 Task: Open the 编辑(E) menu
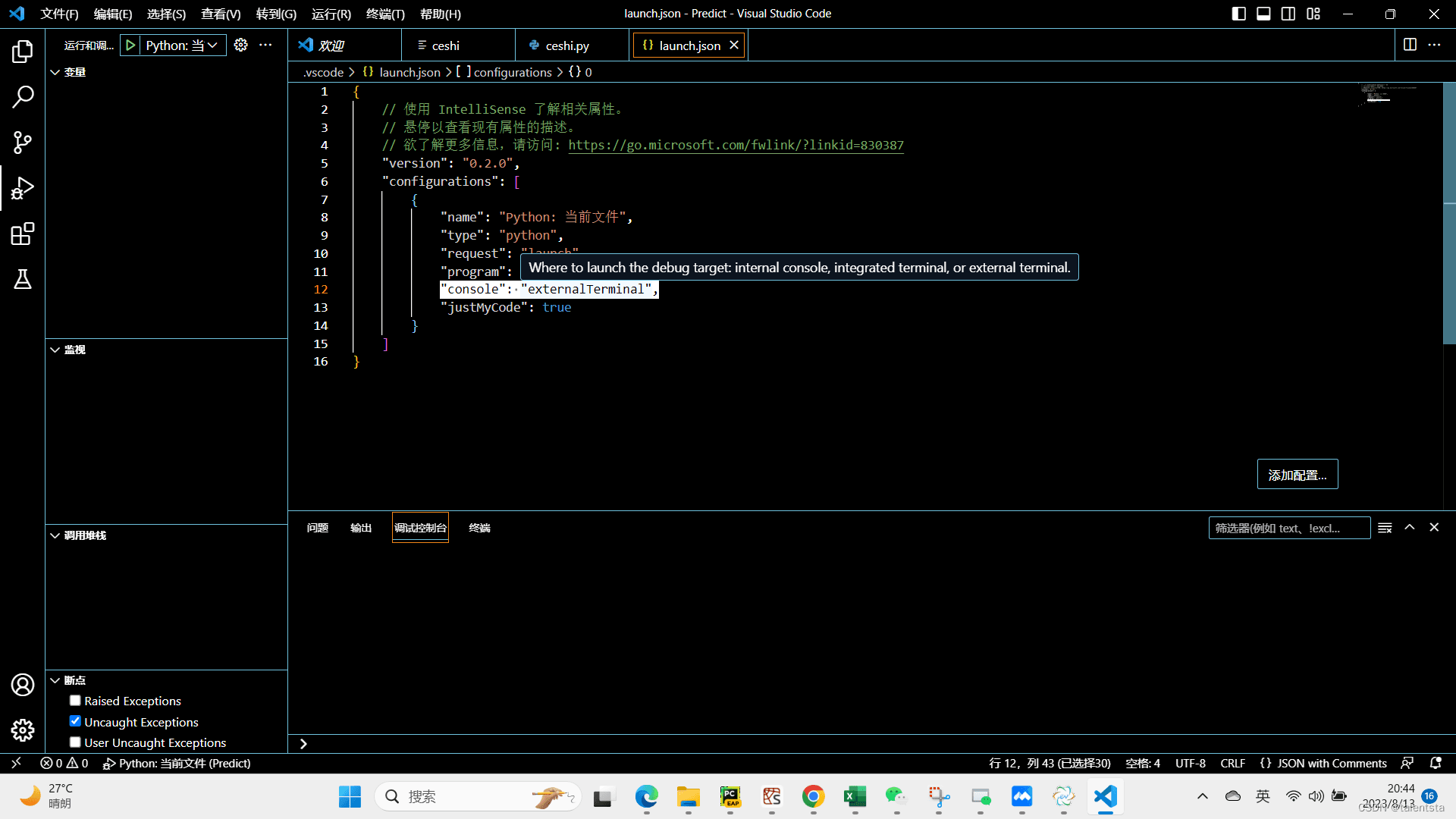click(x=113, y=14)
